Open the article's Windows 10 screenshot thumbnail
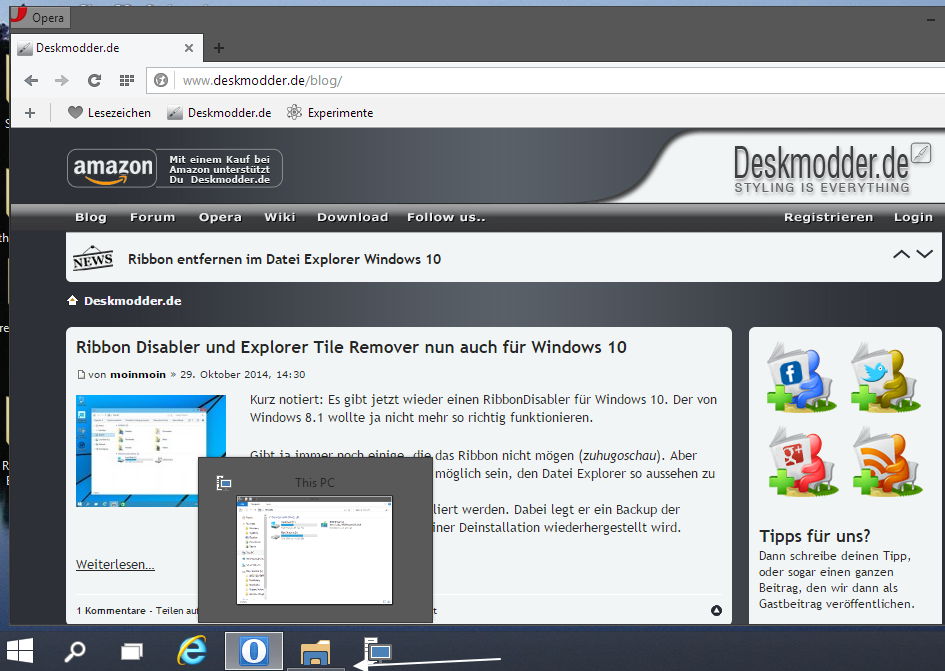Image resolution: width=945 pixels, height=671 pixels. 151,451
